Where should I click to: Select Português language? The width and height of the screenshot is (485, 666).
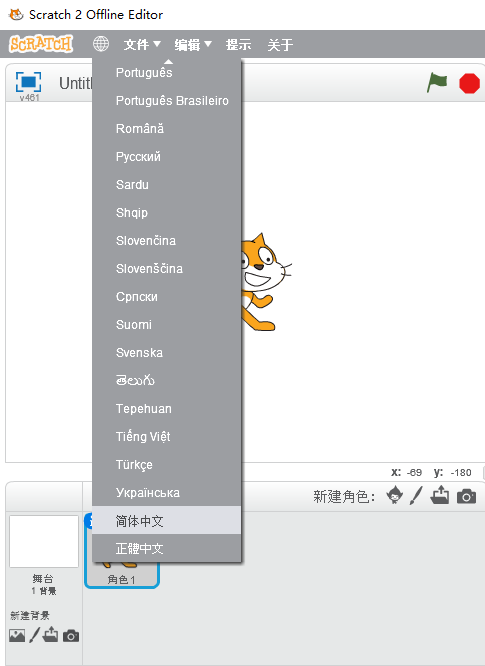pos(166,73)
